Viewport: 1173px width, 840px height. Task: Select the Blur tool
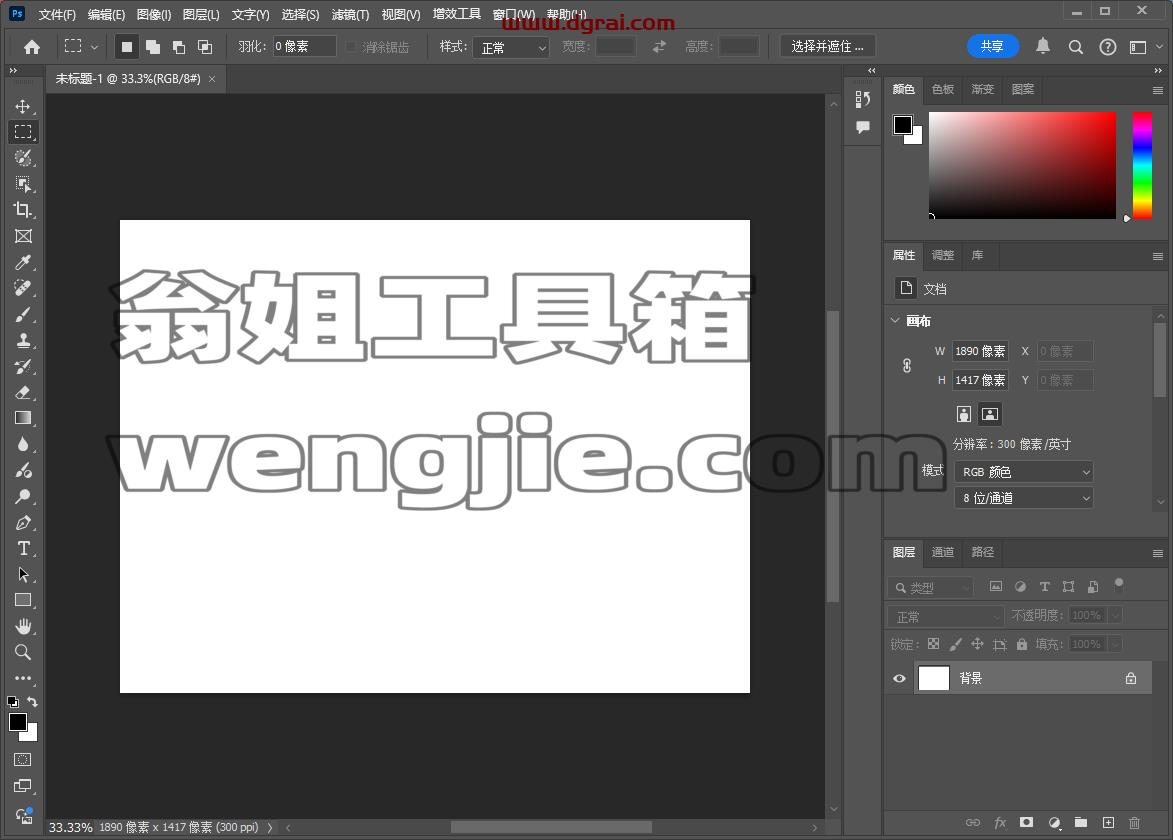23,444
